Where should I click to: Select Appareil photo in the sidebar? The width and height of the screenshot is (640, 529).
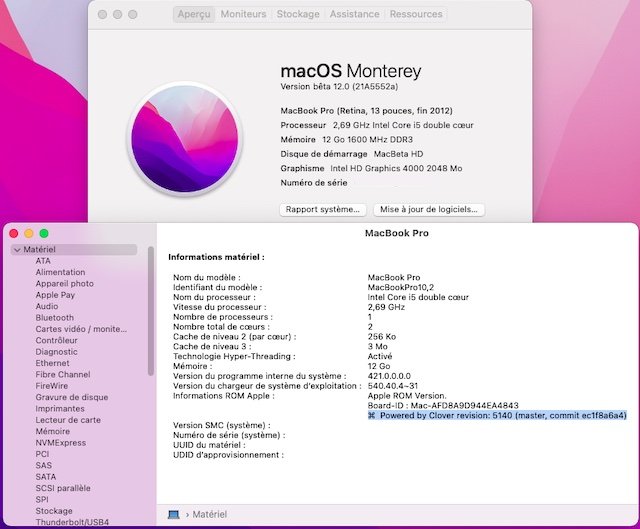pyautogui.click(x=64, y=284)
